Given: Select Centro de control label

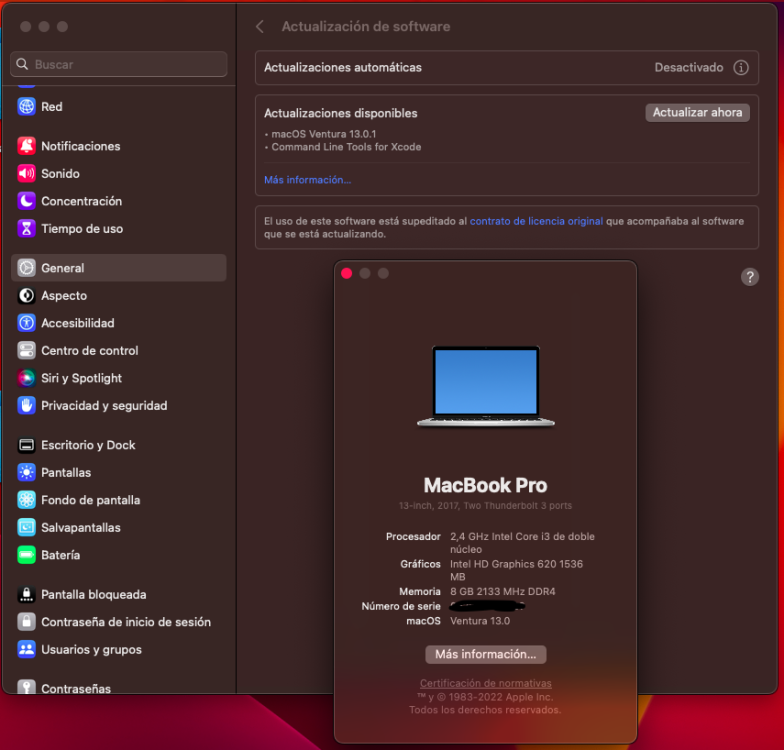Looking at the screenshot, I should [90, 351].
